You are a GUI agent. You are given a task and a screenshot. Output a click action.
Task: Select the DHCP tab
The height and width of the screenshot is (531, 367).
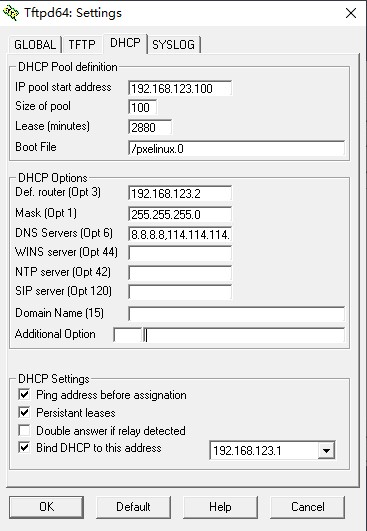[125, 43]
